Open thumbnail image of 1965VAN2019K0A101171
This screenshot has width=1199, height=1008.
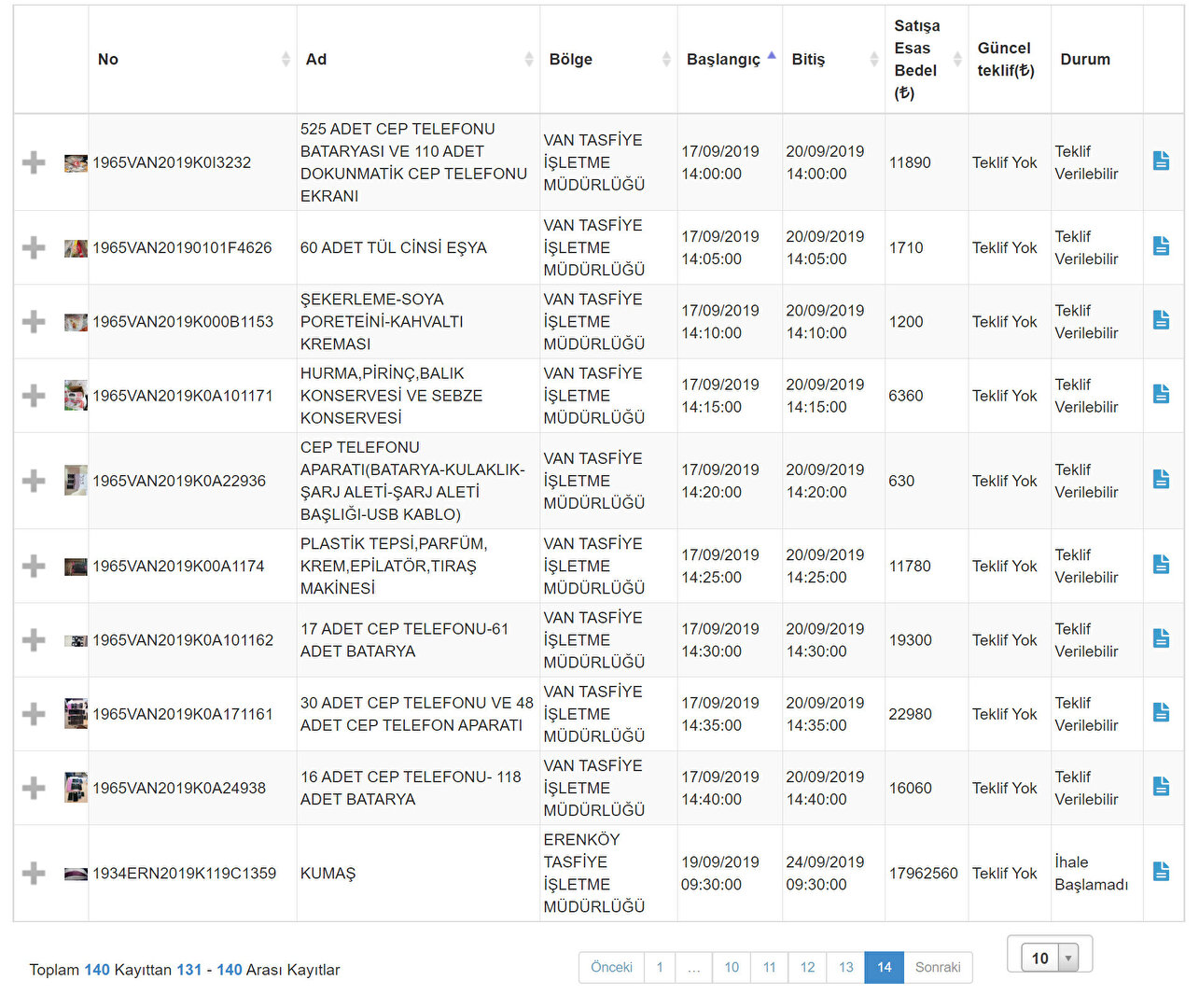(76, 396)
